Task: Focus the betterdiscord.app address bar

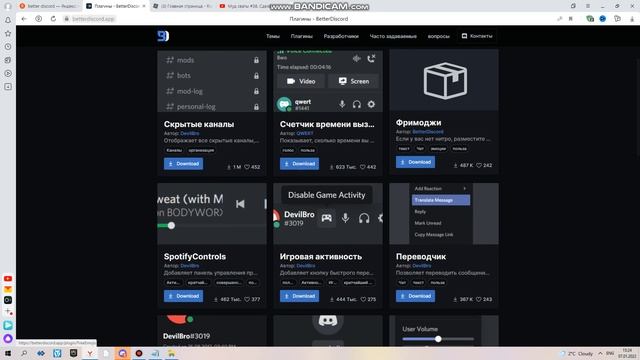Action: tap(94, 19)
